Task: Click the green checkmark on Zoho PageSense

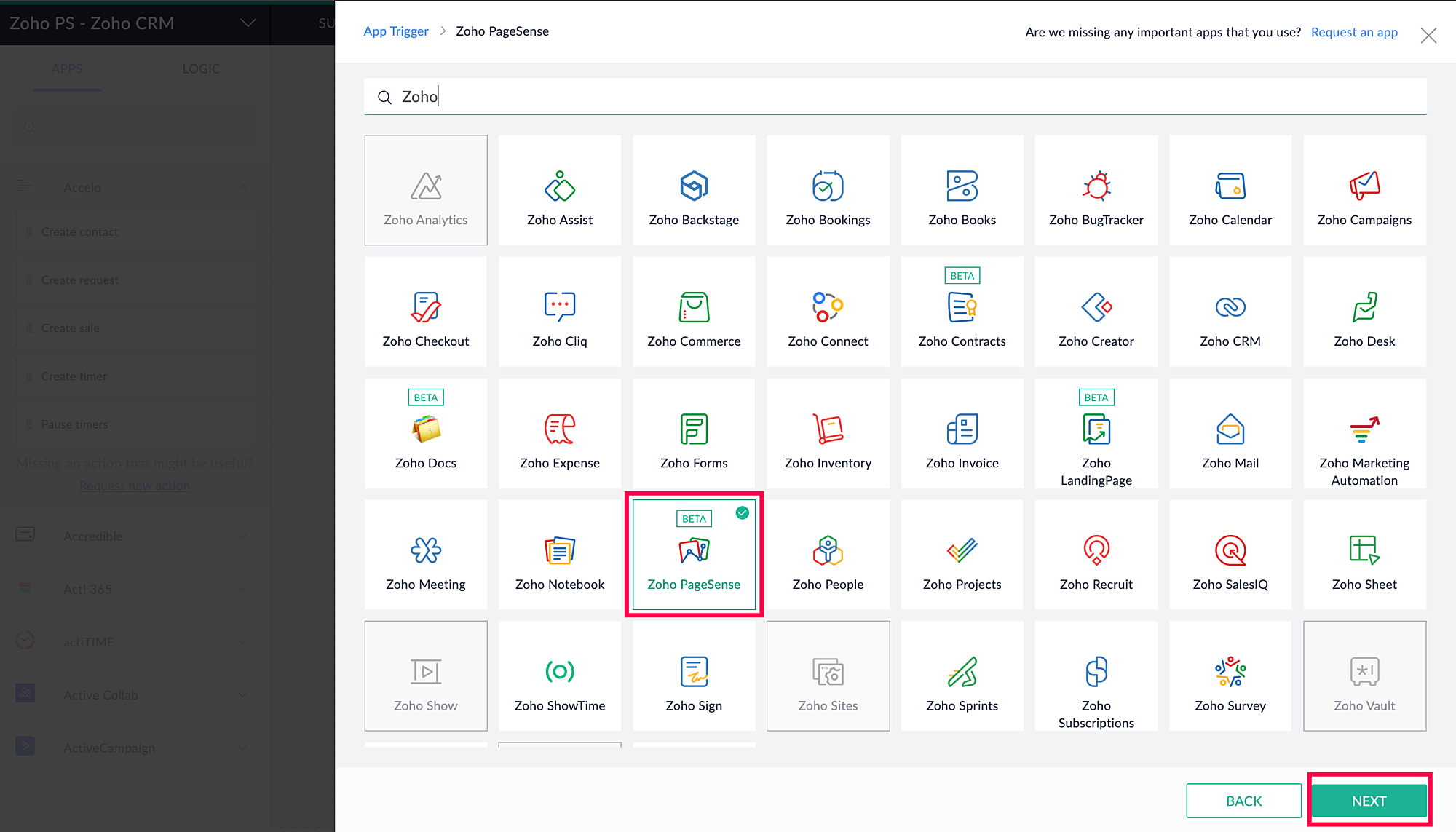Action: click(742, 513)
